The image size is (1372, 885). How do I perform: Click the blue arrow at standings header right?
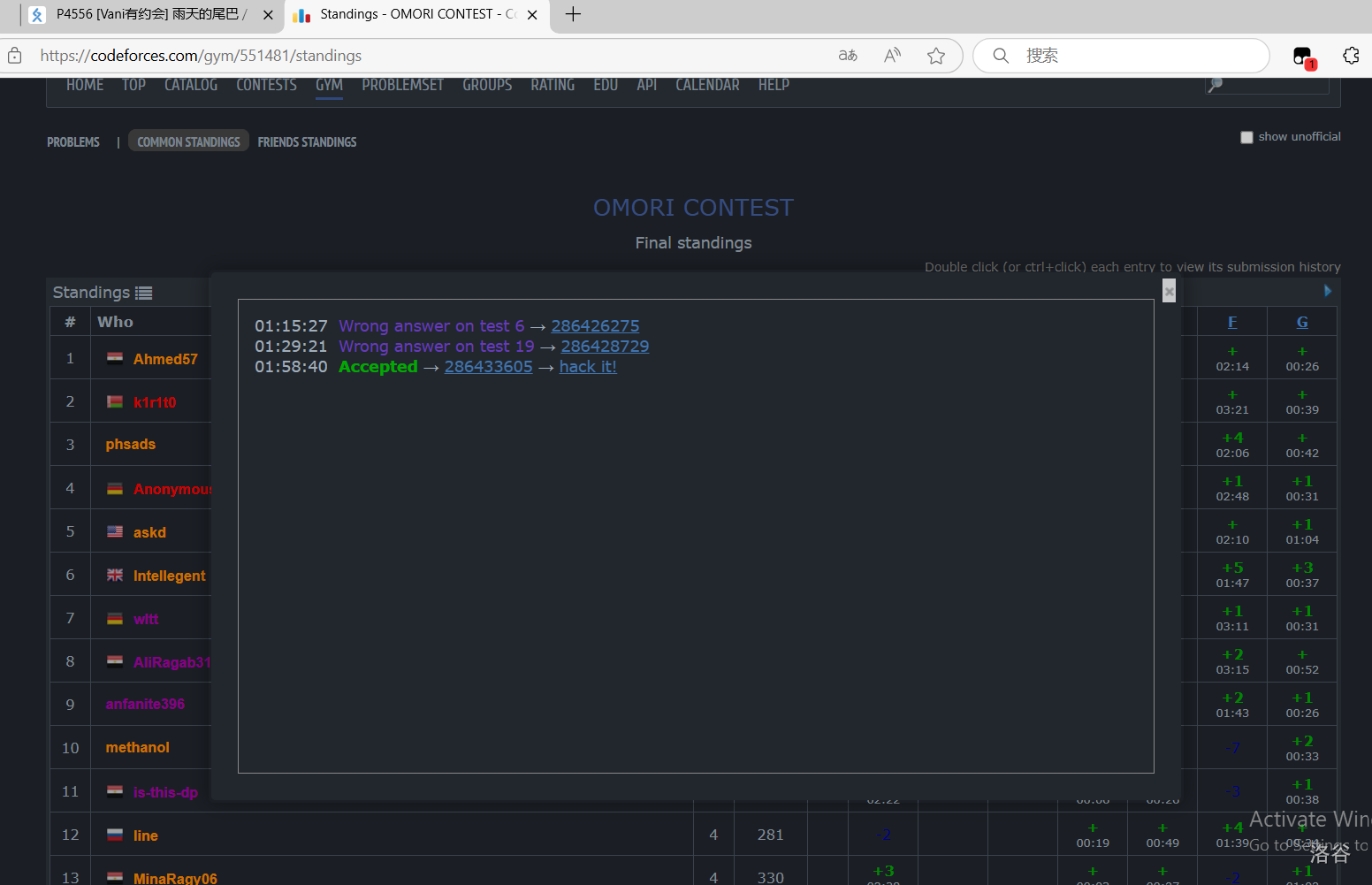coord(1327,291)
